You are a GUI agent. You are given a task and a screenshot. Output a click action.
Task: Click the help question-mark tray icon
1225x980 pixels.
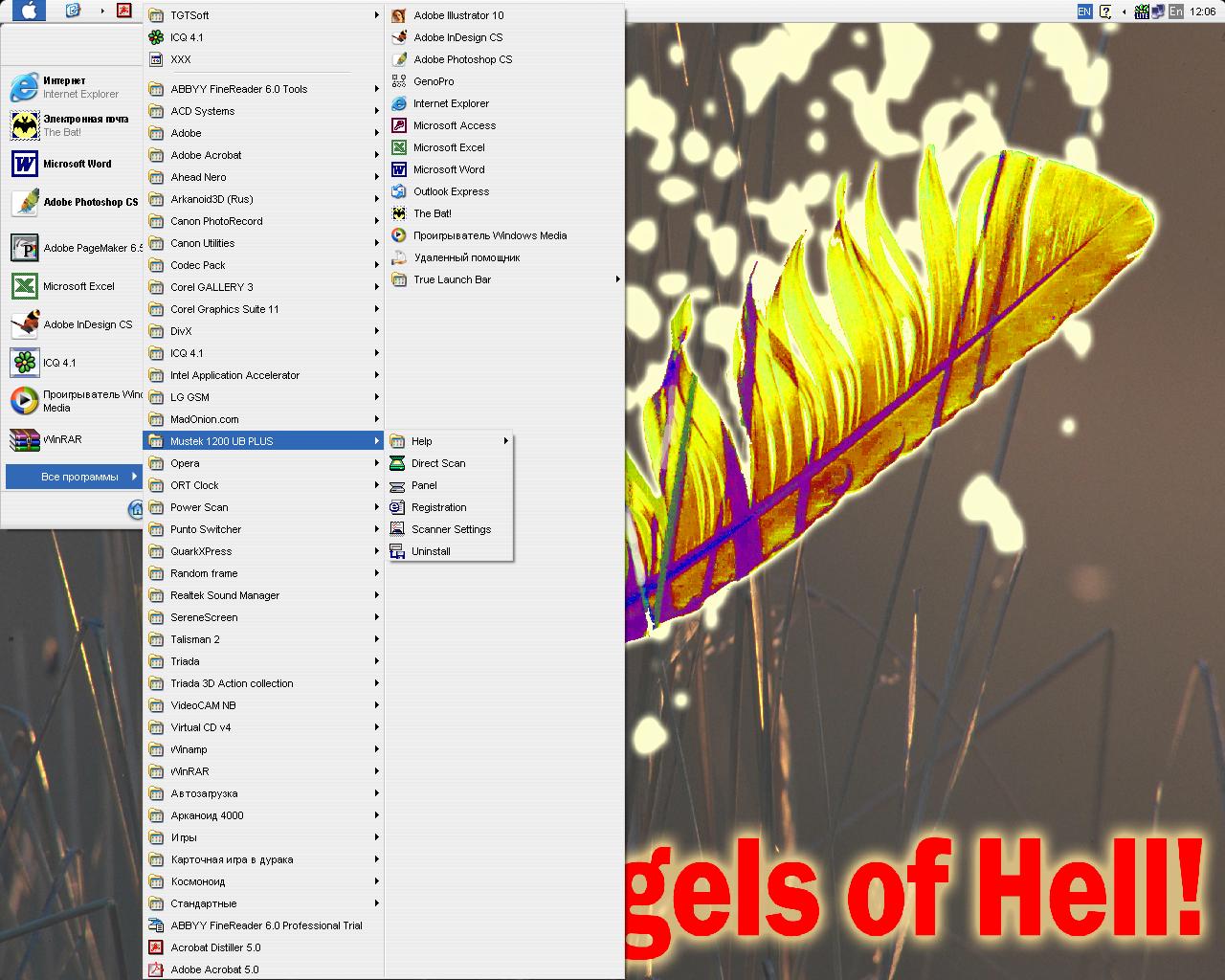[1105, 11]
